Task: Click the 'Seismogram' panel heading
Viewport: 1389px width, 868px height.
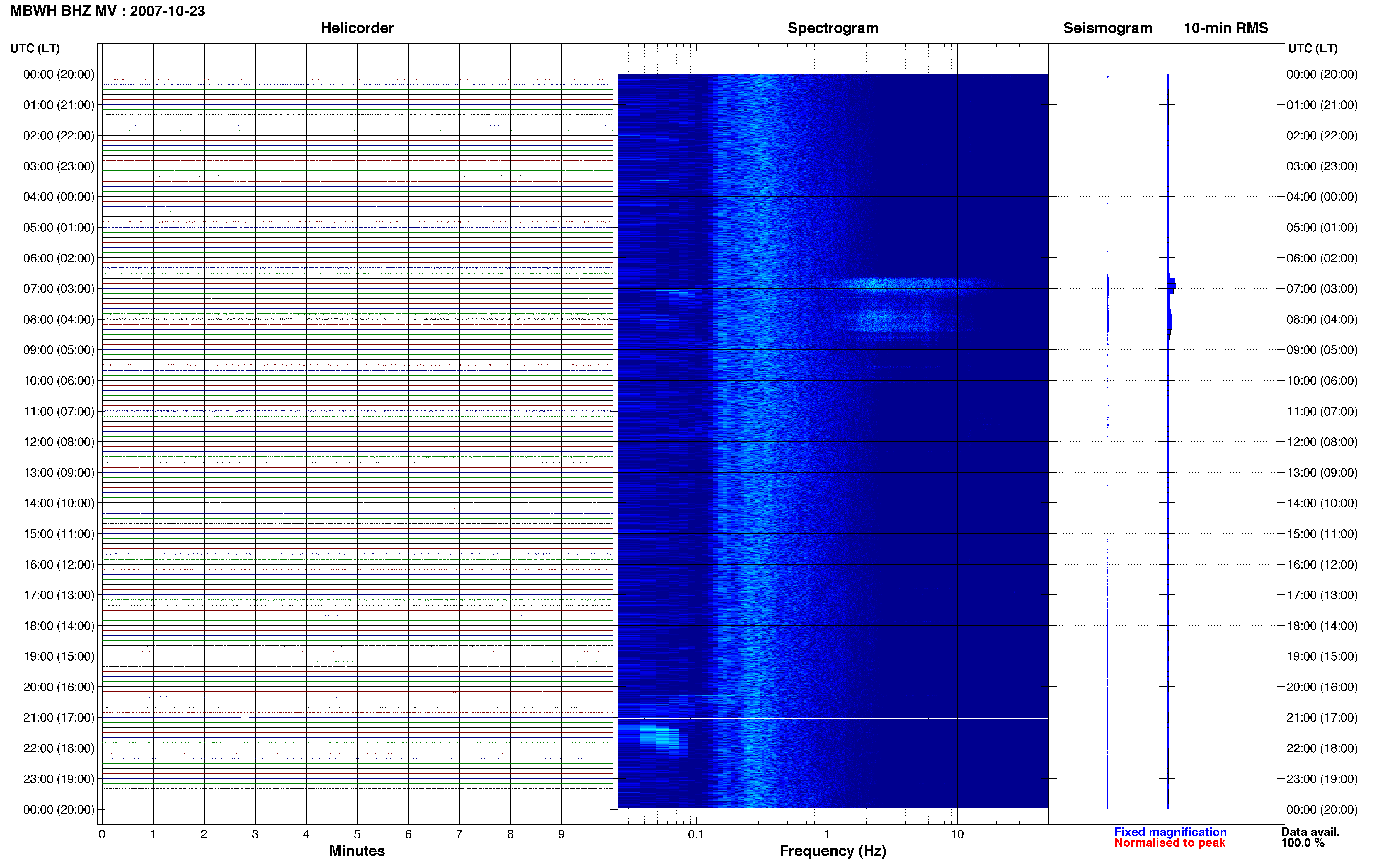Action: click(x=1107, y=28)
